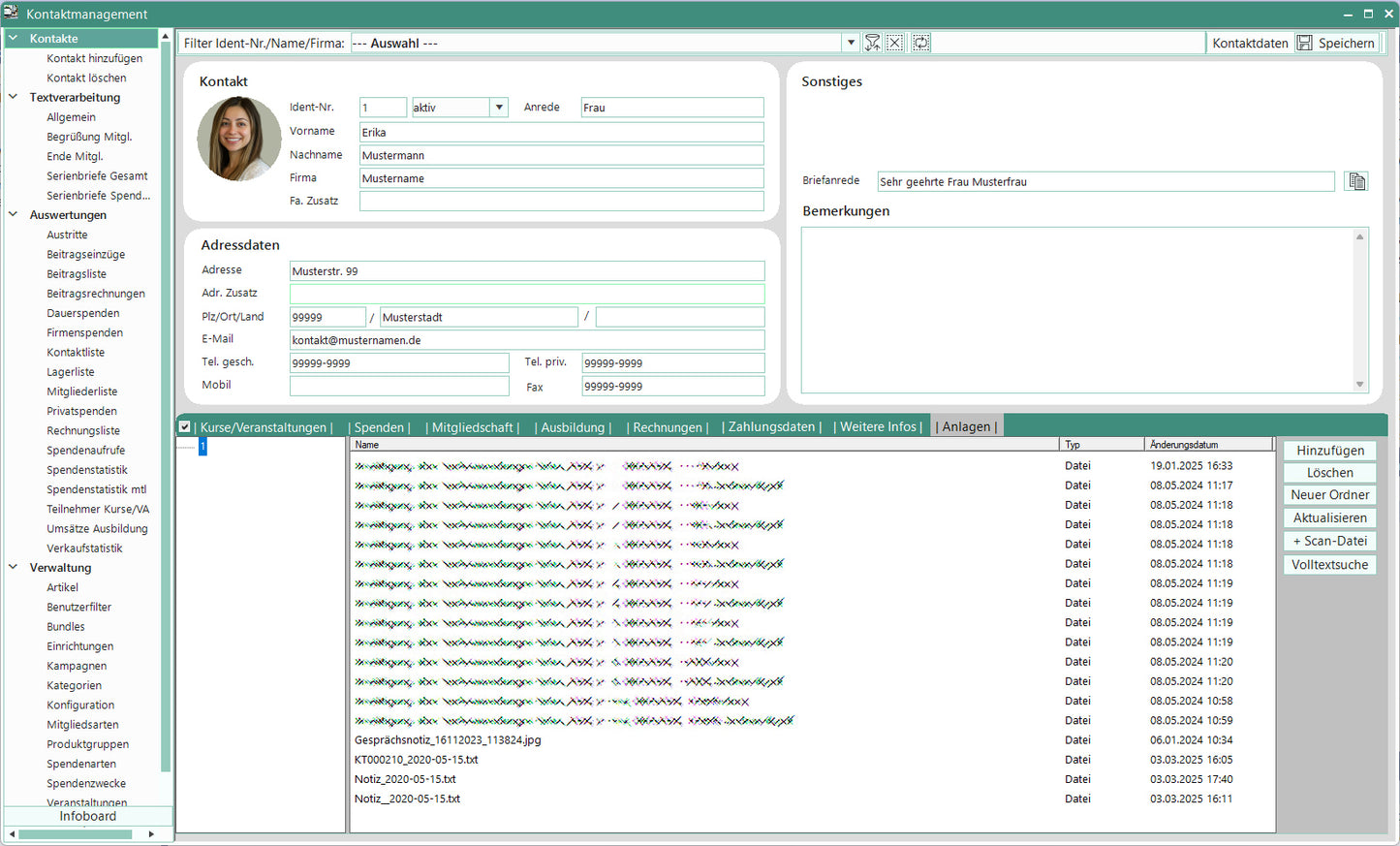Switch to the Mitgliedschaft tab
This screenshot has height=846, width=1400.
473,427
